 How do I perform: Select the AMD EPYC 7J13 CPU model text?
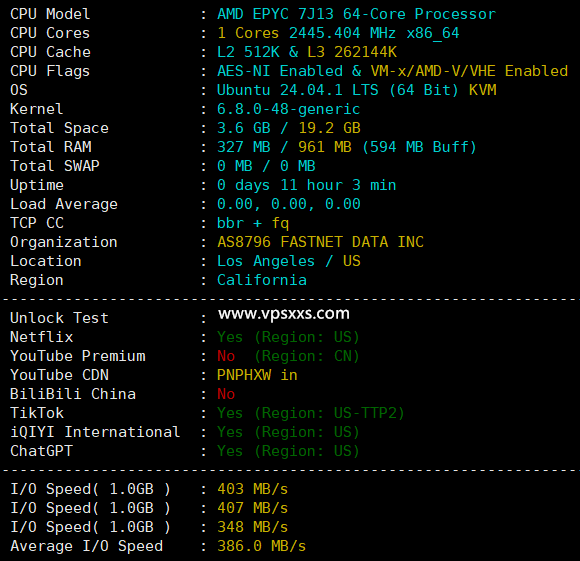click(x=356, y=14)
